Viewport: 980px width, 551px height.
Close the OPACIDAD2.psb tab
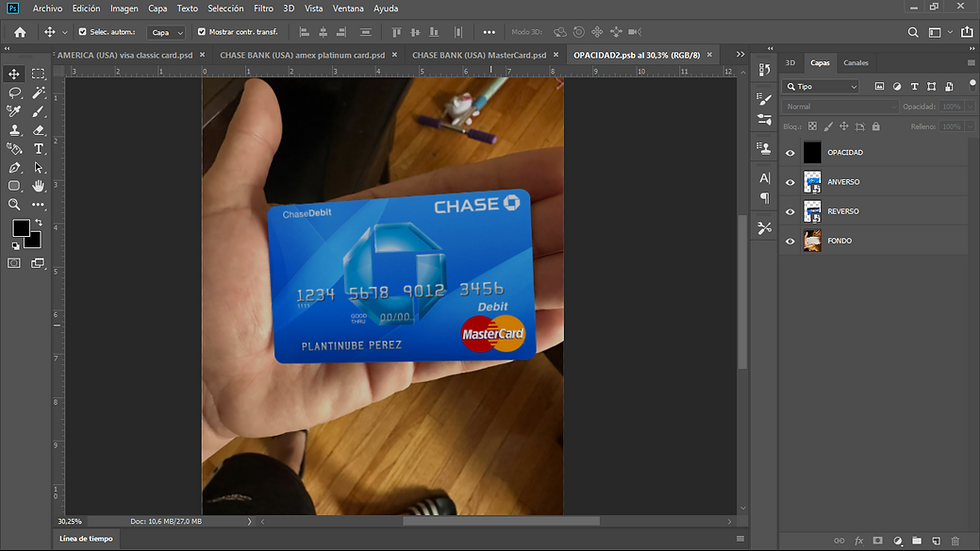[709, 55]
